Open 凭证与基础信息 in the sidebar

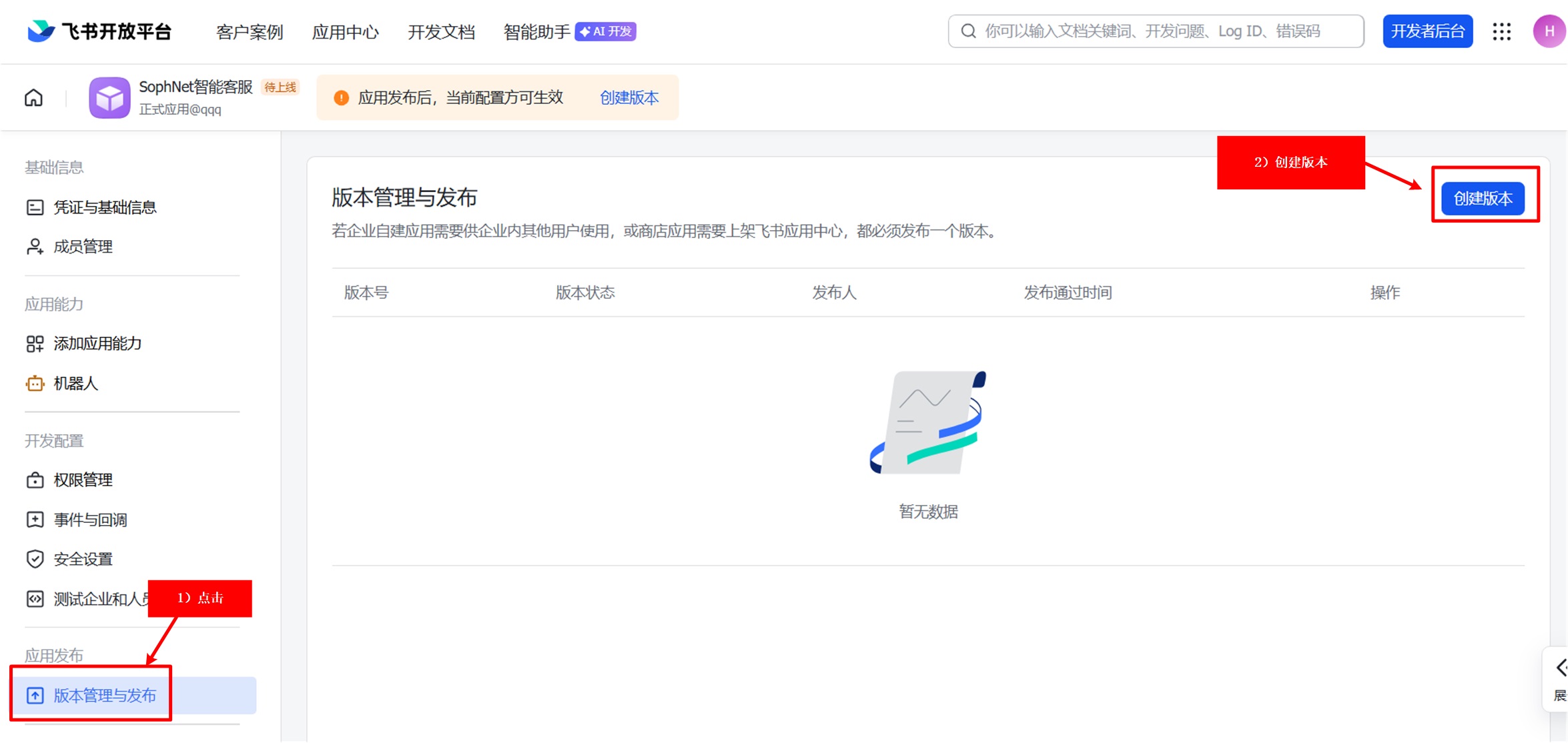(104, 207)
